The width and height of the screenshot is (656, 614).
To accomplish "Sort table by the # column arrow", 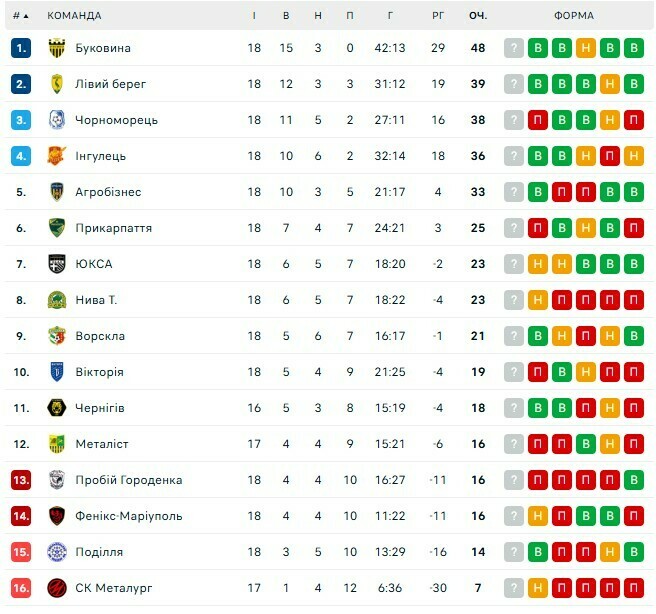I will coord(25,16).
